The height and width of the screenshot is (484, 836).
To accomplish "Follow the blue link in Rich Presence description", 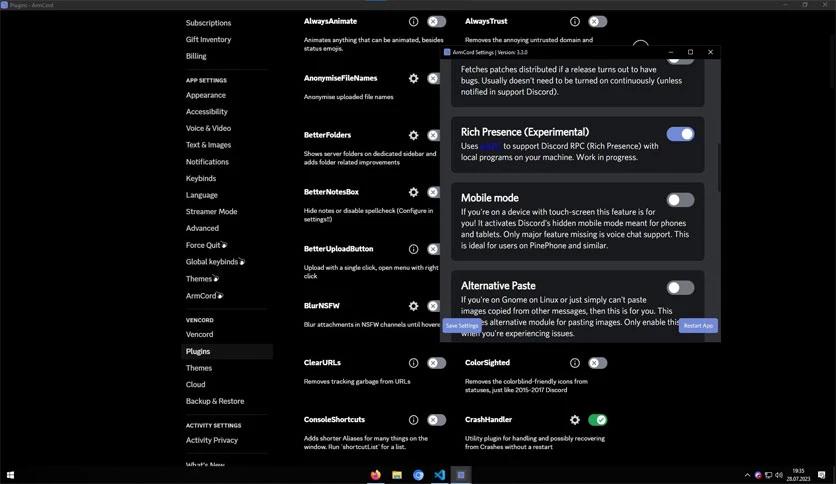I will click(490, 146).
